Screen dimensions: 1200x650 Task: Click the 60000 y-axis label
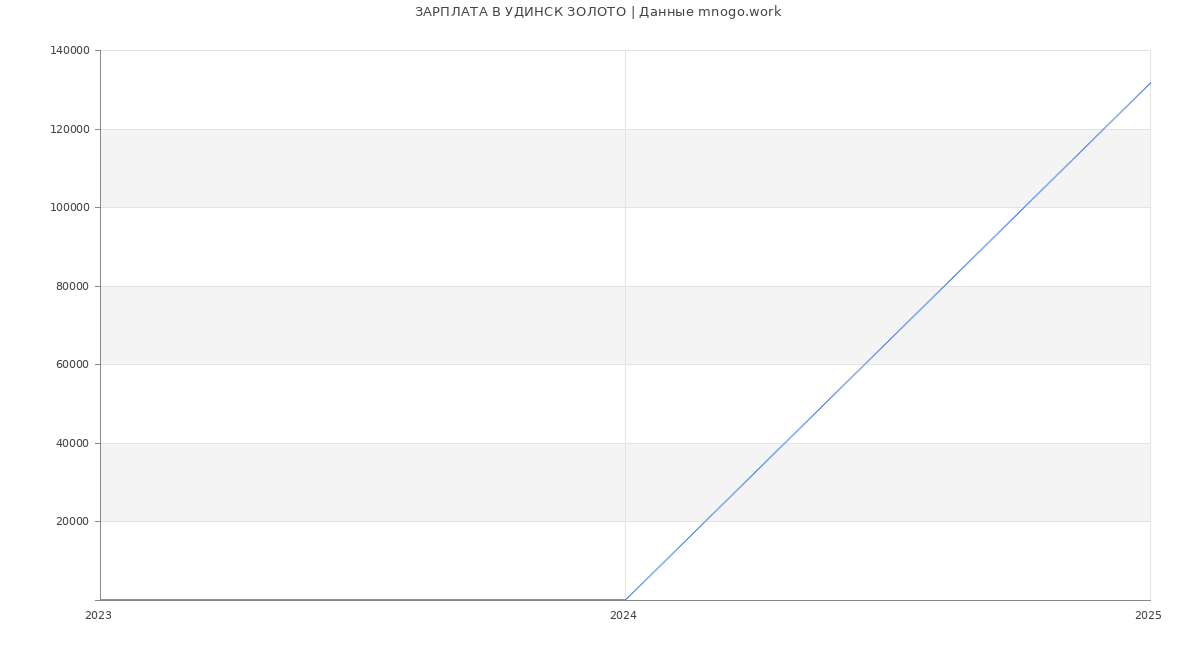72,365
